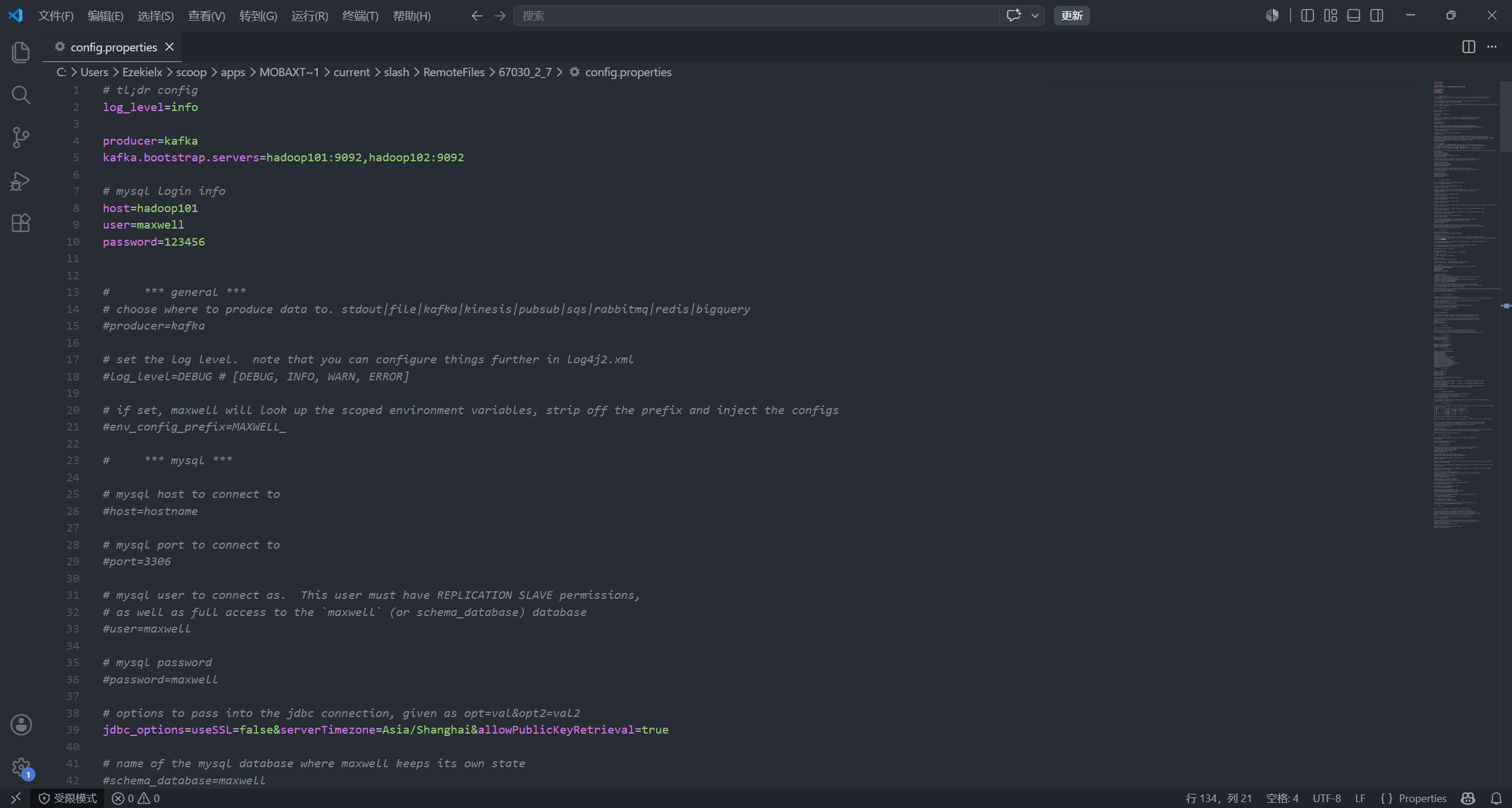
Task: Click the 受限模式 status bar button
Action: (68, 799)
